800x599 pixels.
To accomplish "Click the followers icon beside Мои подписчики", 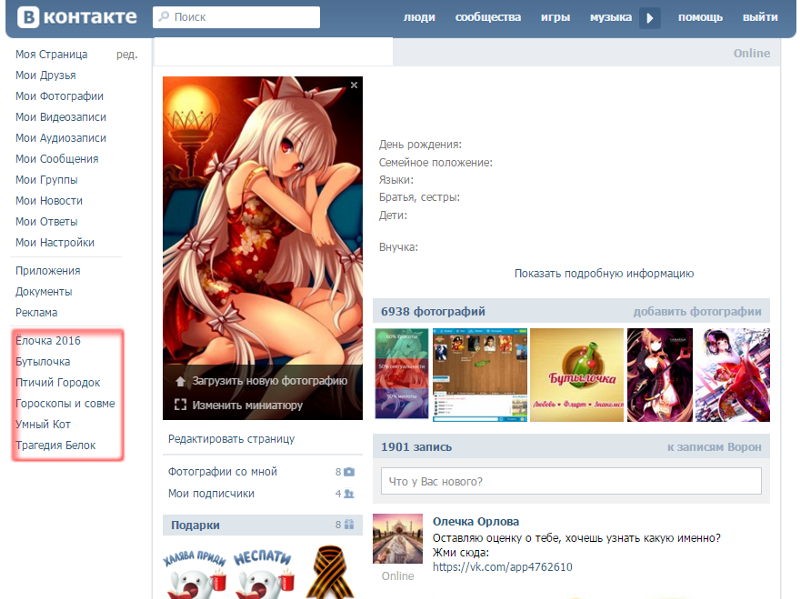I will coord(349,494).
